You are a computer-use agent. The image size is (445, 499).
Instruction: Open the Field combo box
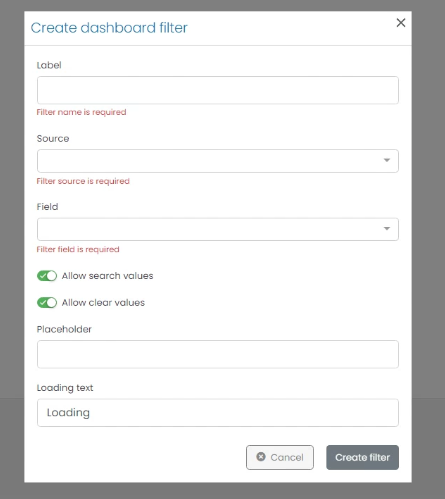[x=218, y=229]
